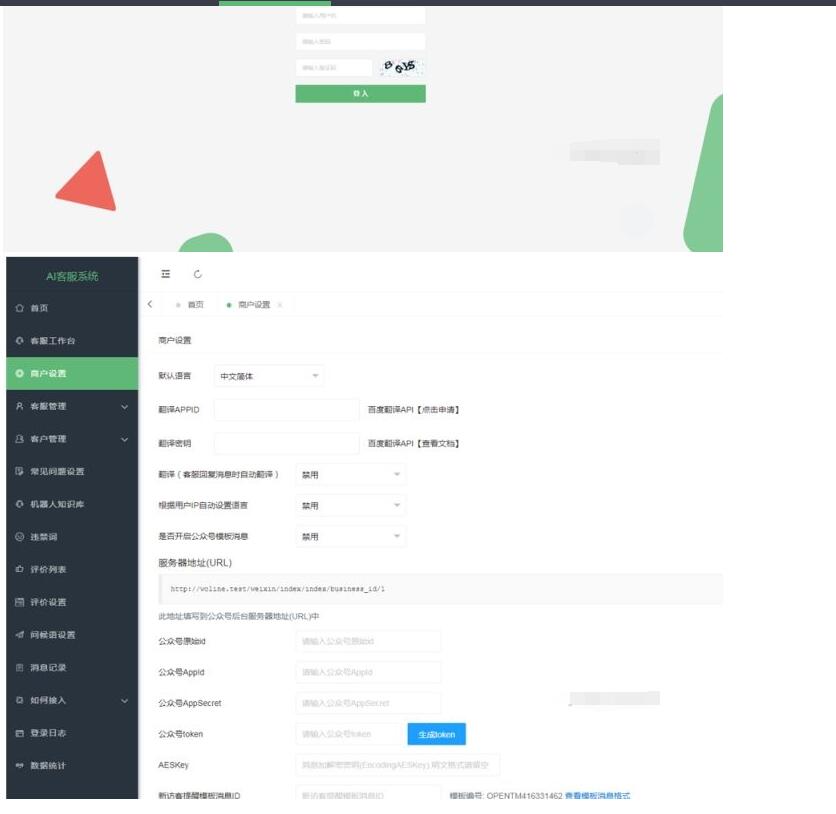
Task: Click the 翻译APPID input field
Action: [x=286, y=410]
